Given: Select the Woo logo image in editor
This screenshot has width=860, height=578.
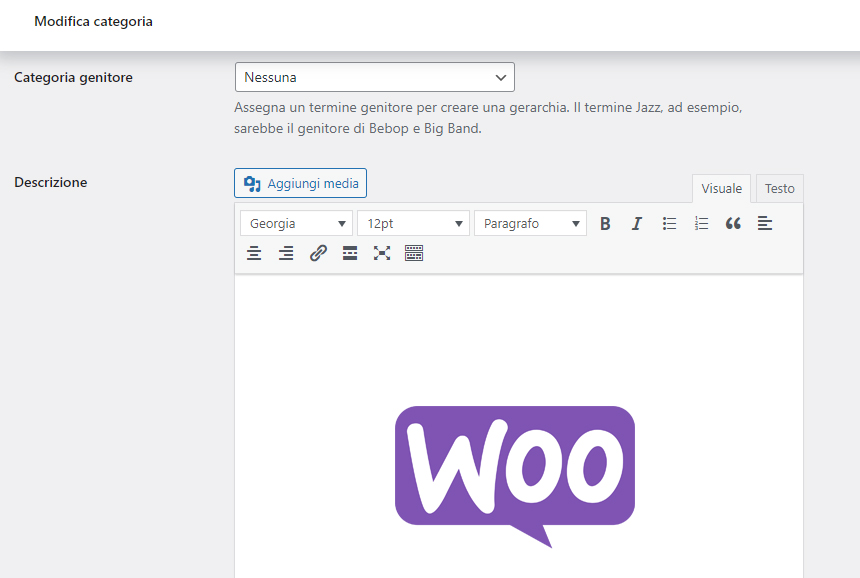Looking at the screenshot, I should coord(515,477).
